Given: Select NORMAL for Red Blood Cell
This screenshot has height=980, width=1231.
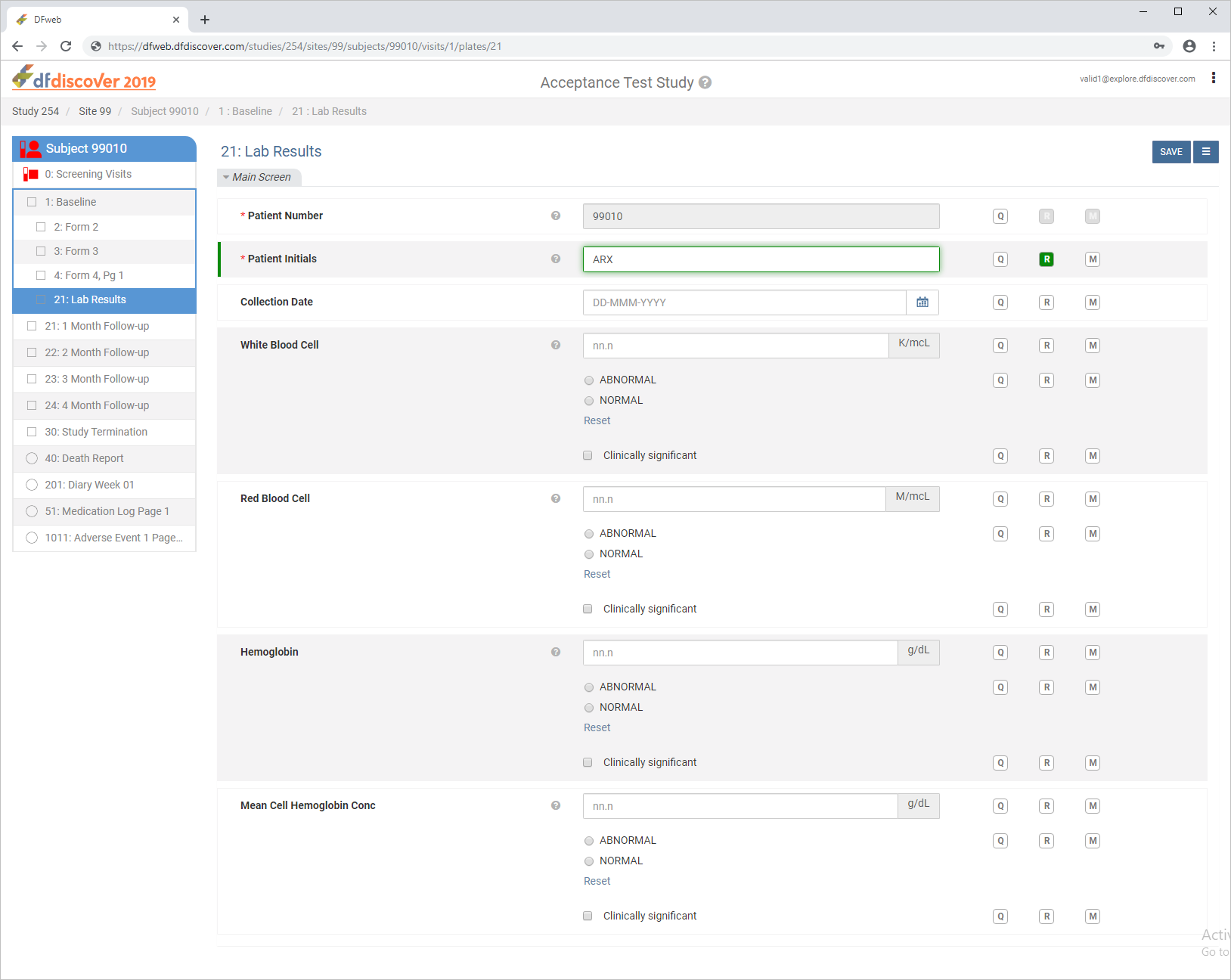Looking at the screenshot, I should pyautogui.click(x=589, y=554).
